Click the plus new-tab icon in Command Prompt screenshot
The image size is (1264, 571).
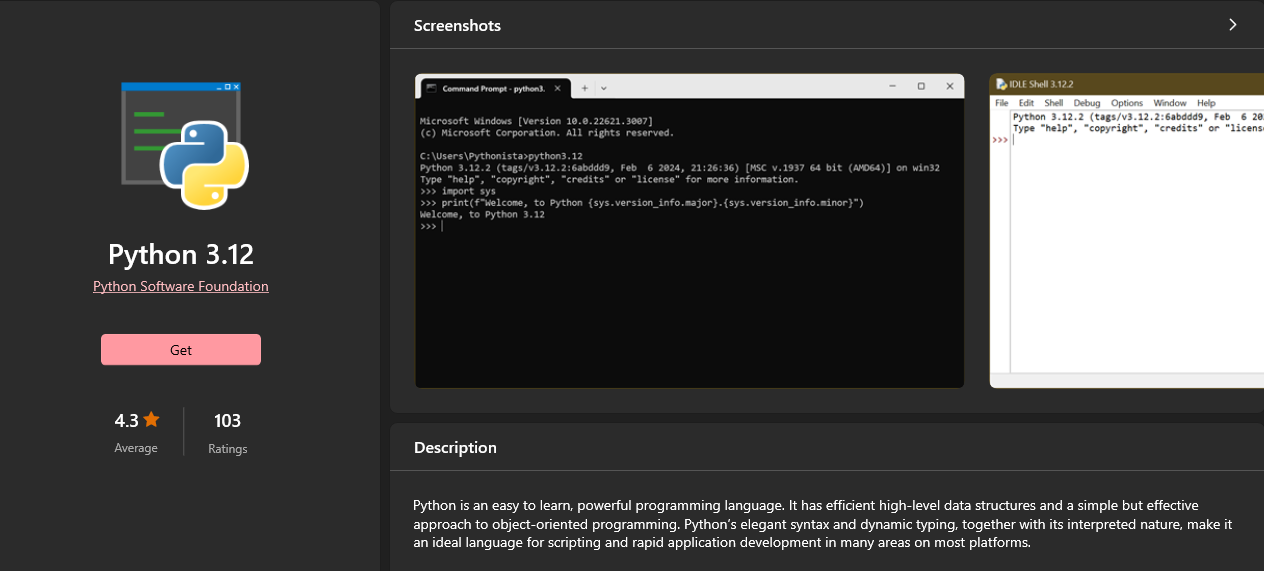(x=585, y=87)
